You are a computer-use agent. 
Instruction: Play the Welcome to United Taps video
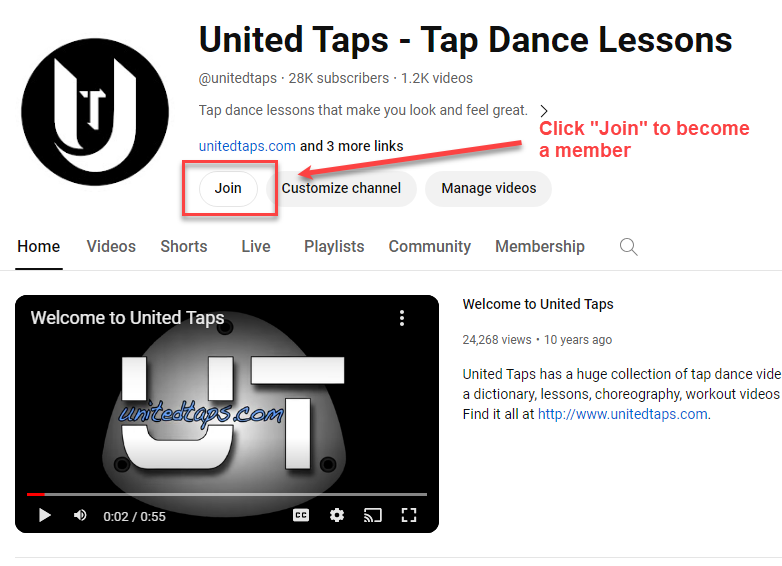pyautogui.click(x=44, y=515)
